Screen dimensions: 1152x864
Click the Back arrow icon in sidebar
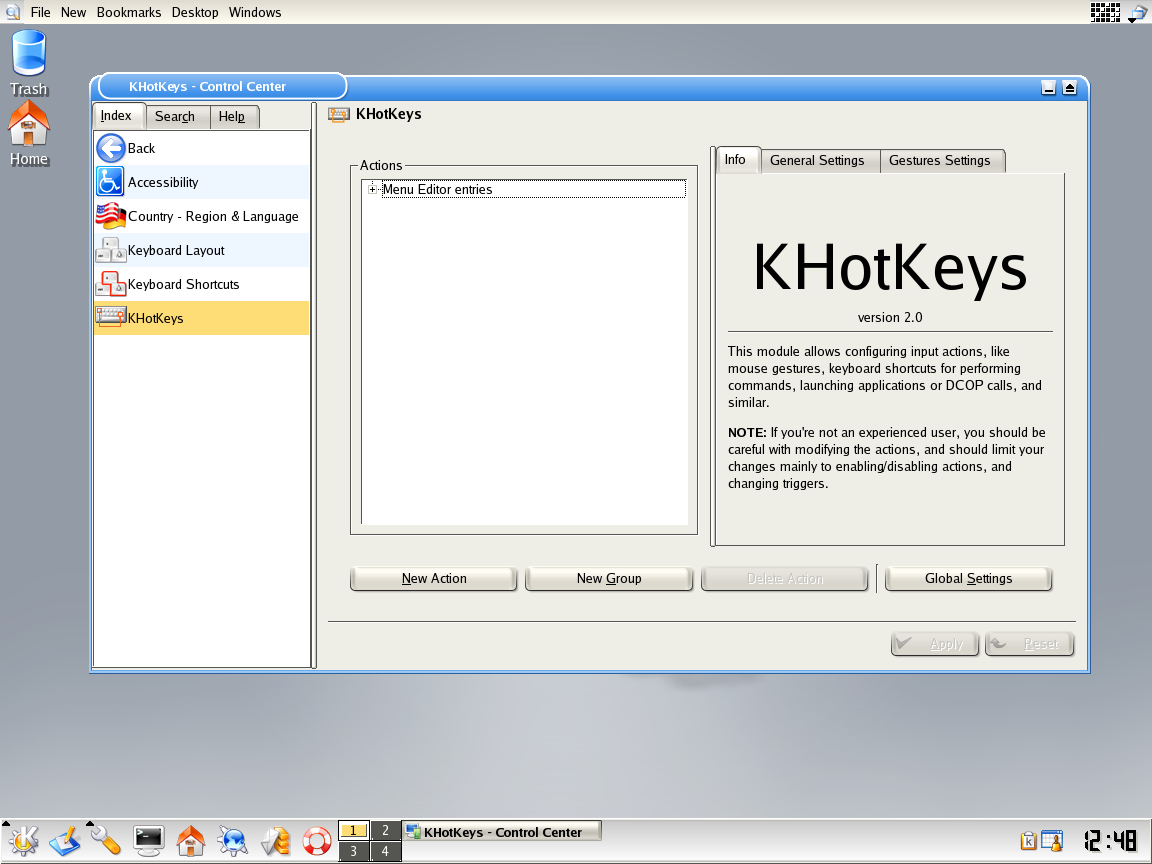(110, 148)
